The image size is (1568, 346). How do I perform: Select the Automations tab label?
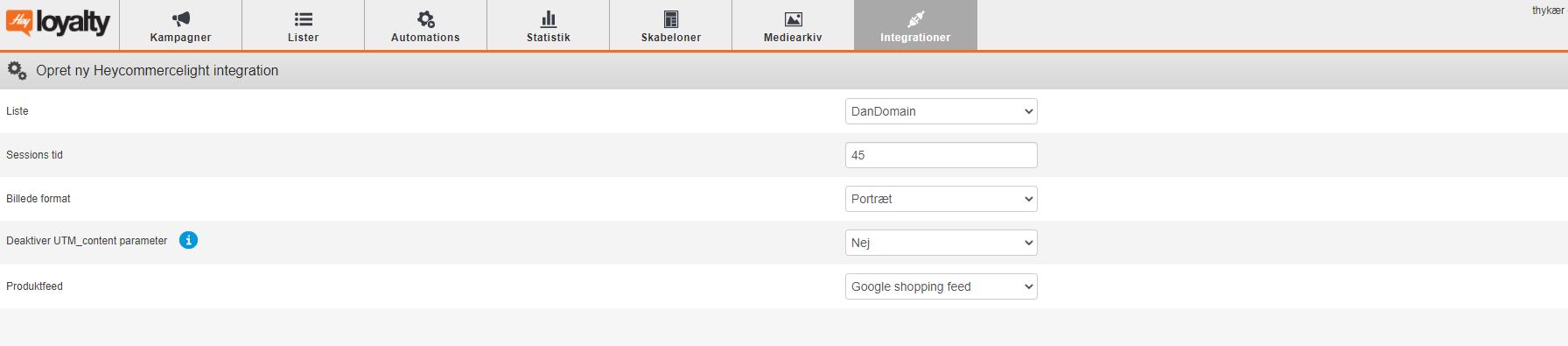click(426, 38)
